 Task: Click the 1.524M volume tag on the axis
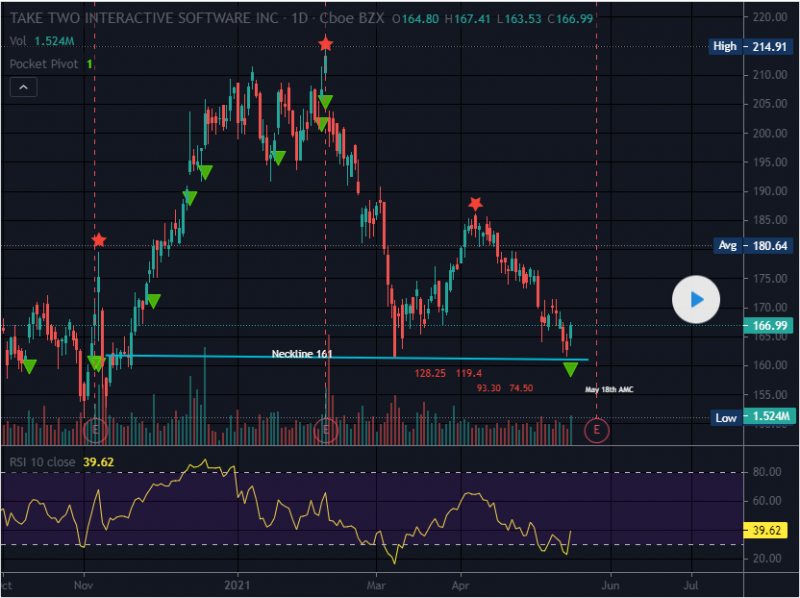pyautogui.click(x=769, y=416)
